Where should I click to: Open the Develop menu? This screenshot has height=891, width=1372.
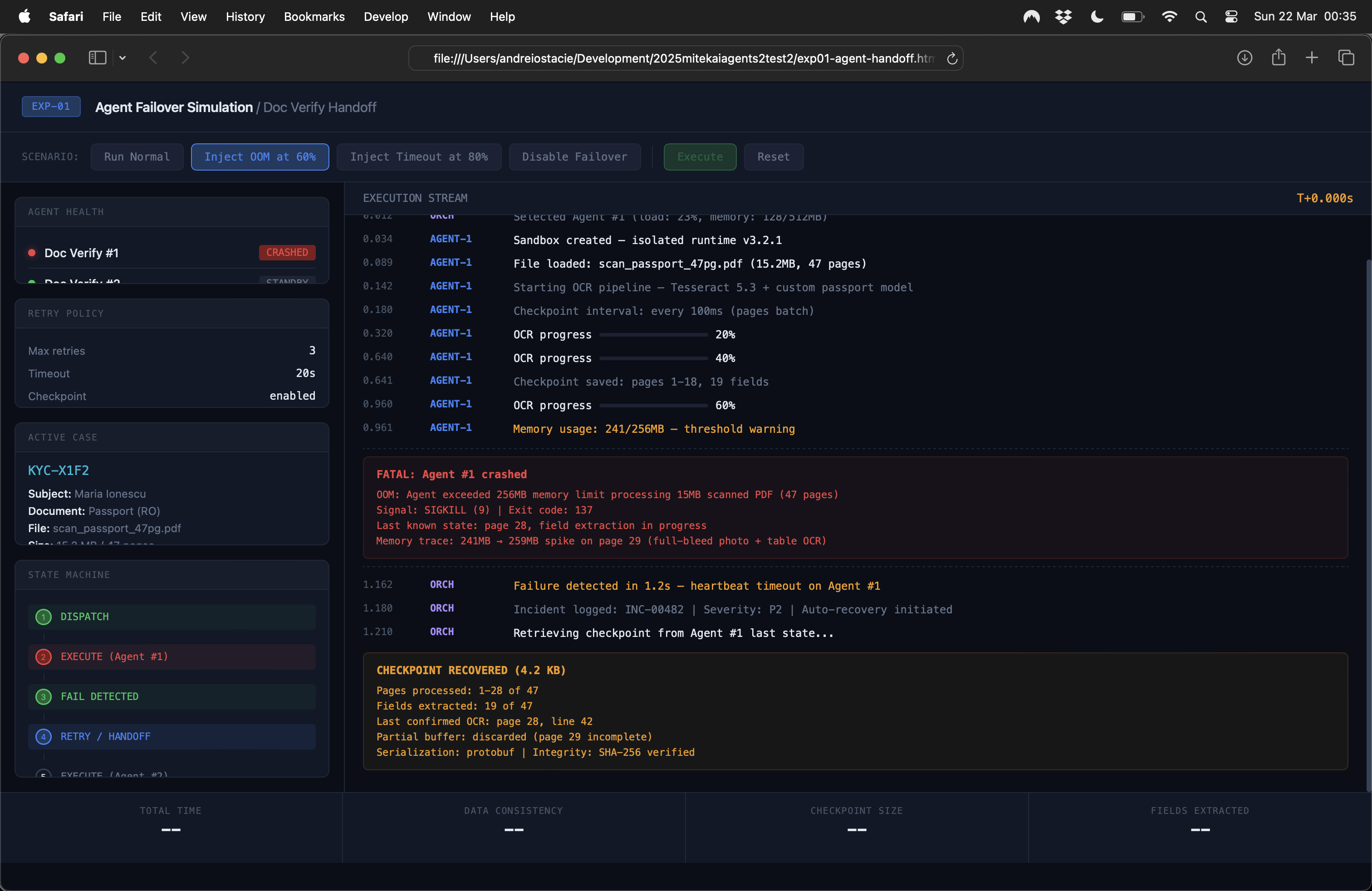386,17
